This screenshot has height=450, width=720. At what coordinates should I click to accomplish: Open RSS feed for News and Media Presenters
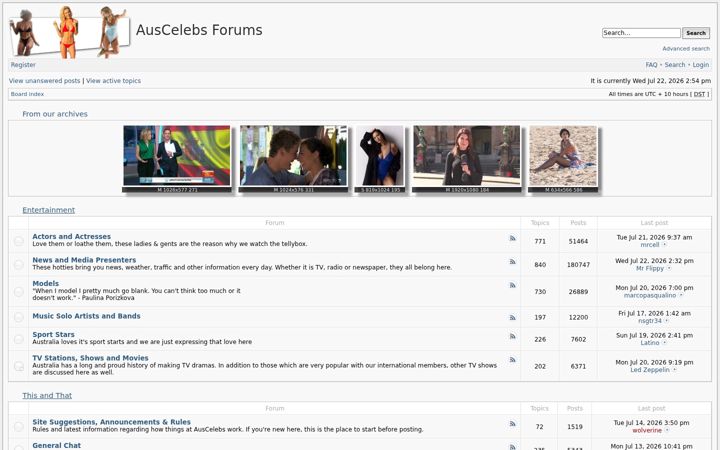pyautogui.click(x=512, y=262)
